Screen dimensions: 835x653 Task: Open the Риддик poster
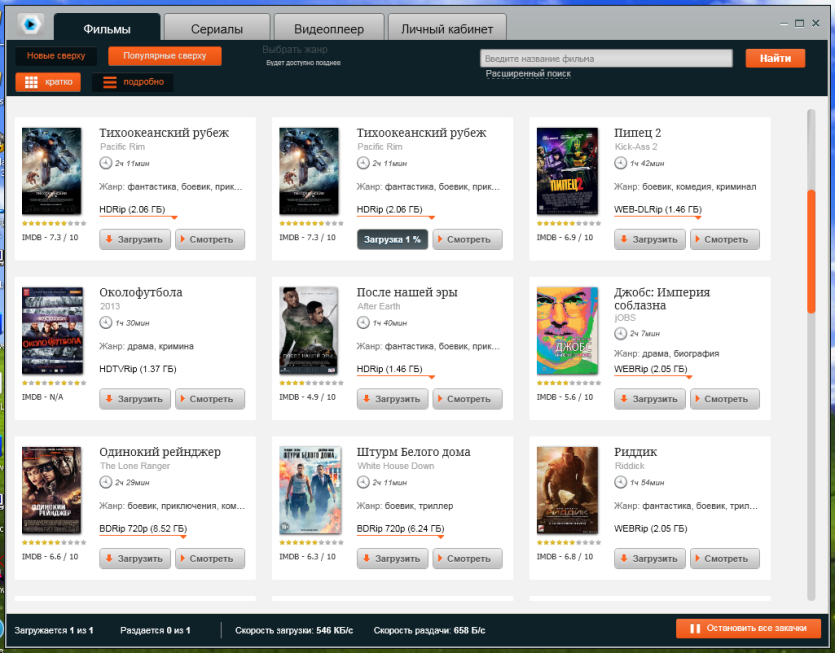tap(567, 490)
